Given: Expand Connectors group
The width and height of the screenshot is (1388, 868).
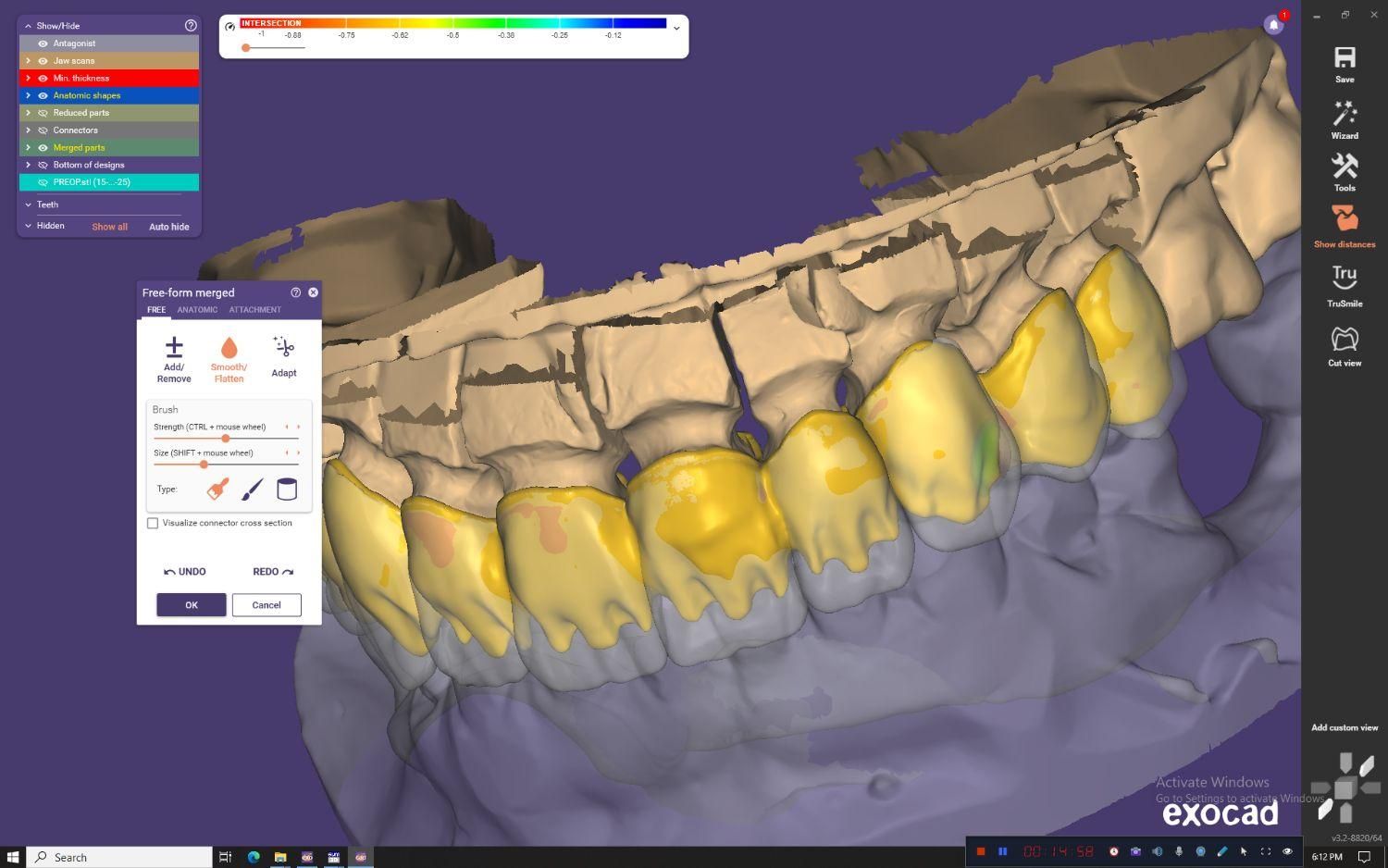Looking at the screenshot, I should click(28, 130).
